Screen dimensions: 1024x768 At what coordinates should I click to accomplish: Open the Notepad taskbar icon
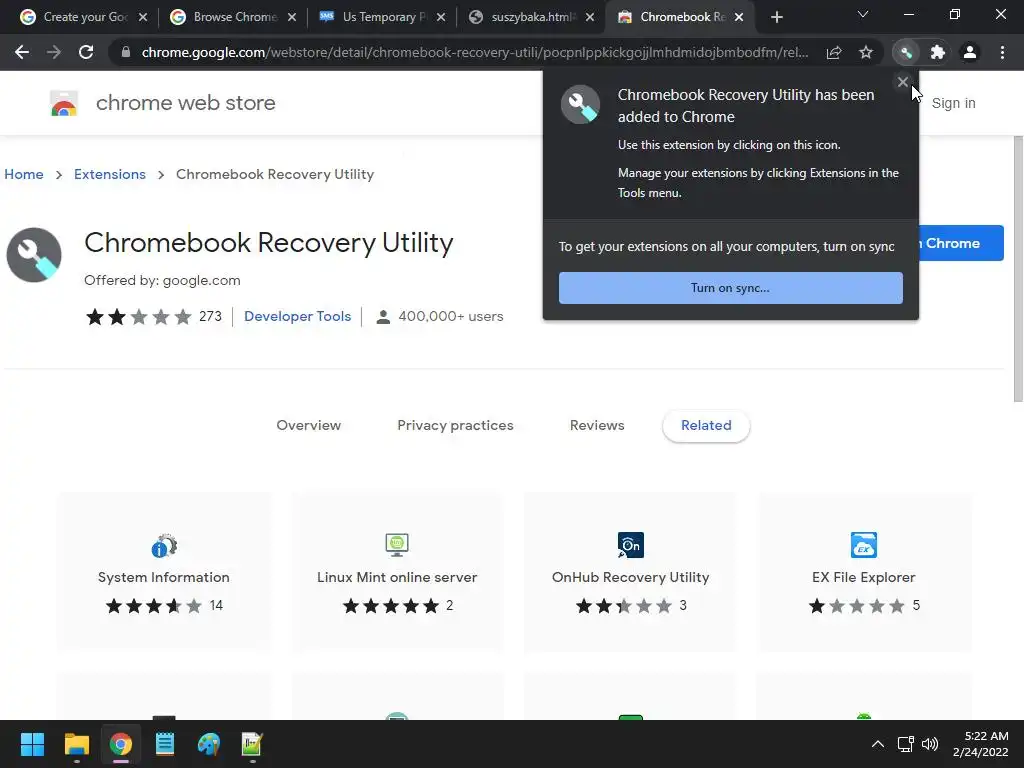(x=165, y=744)
